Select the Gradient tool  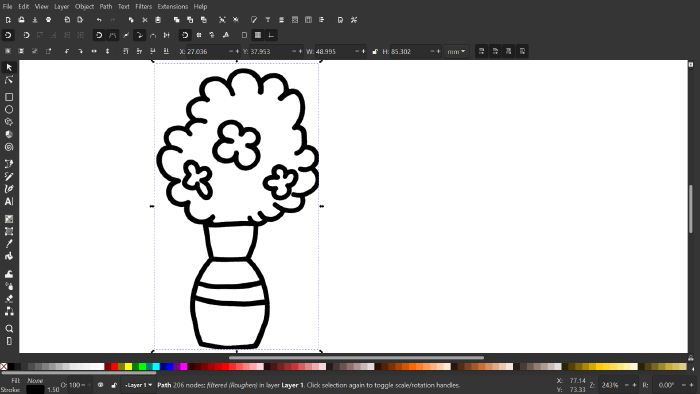click(x=9, y=219)
